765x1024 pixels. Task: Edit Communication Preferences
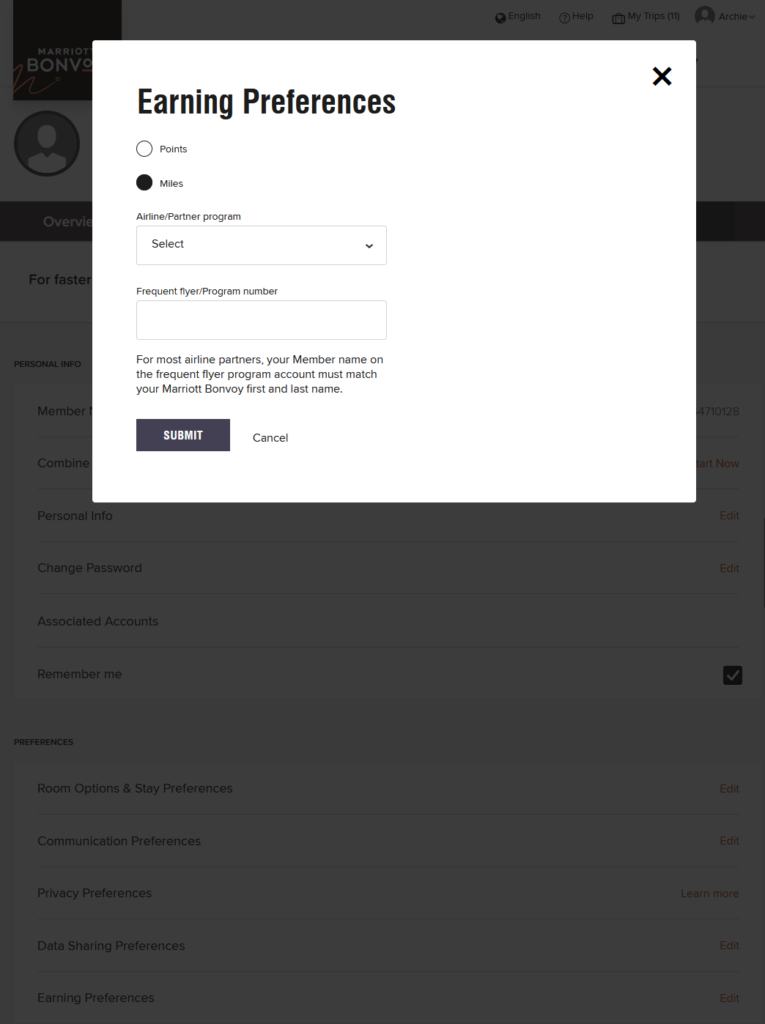(x=729, y=840)
